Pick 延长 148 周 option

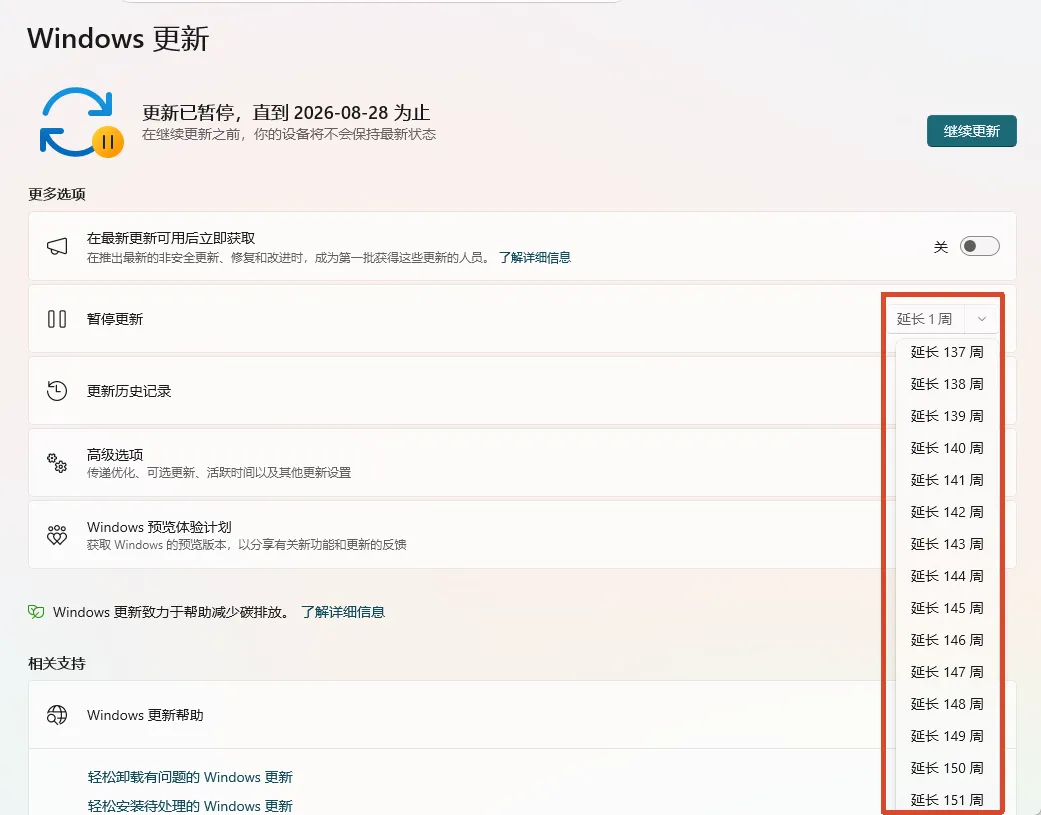pos(947,704)
